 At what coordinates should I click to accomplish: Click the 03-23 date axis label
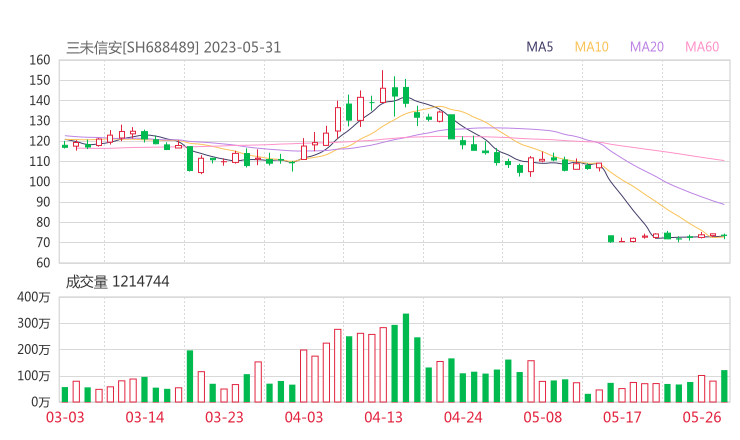[224, 417]
